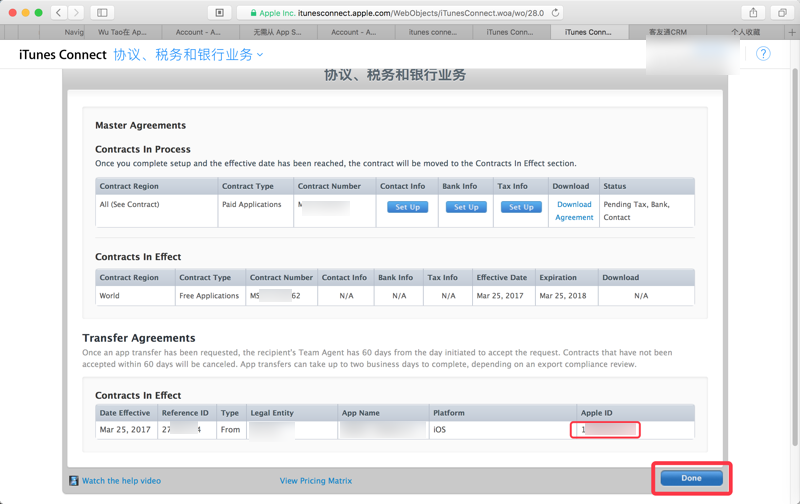Expand the 协议、税务和银行业务 dropdown menu
This screenshot has height=504, width=800.
188,55
